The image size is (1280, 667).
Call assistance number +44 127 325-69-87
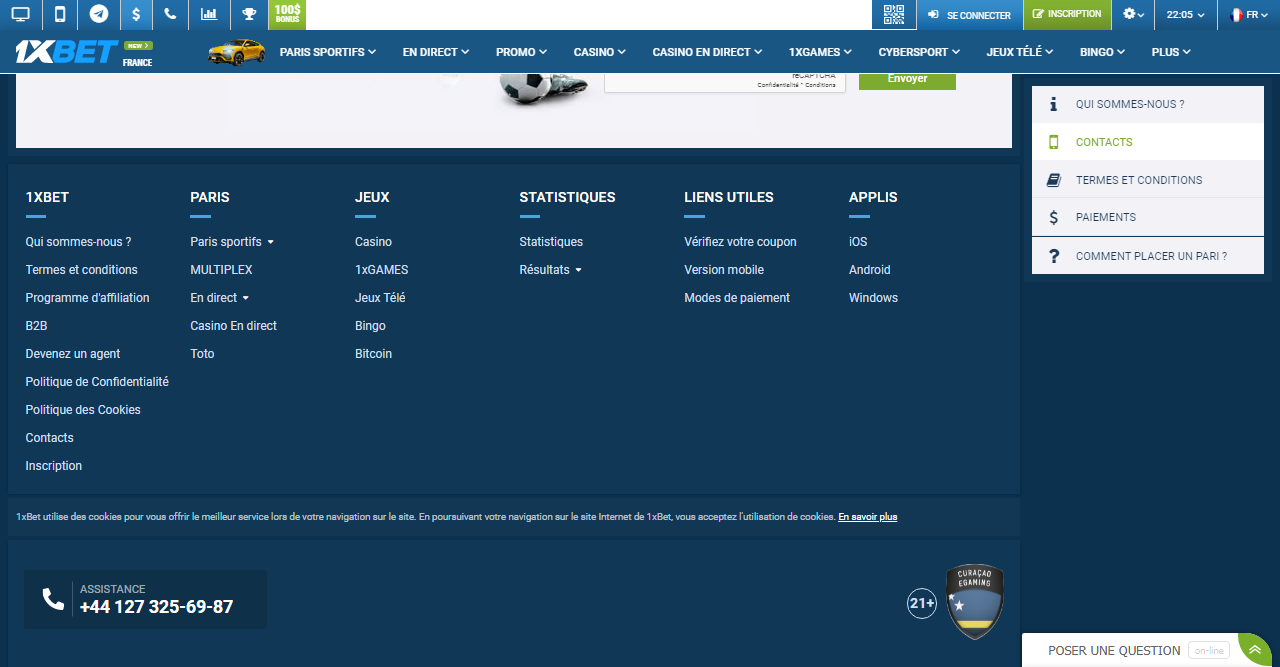click(x=156, y=607)
